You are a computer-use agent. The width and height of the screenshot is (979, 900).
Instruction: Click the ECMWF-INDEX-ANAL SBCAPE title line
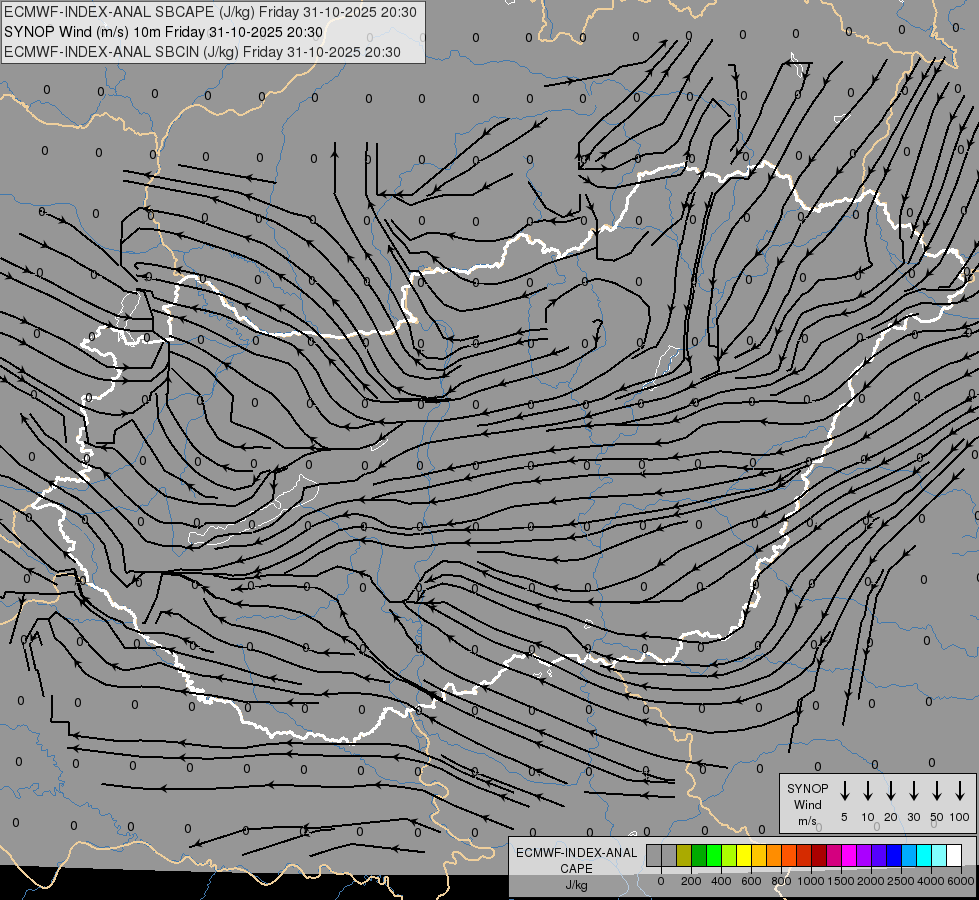point(210,12)
